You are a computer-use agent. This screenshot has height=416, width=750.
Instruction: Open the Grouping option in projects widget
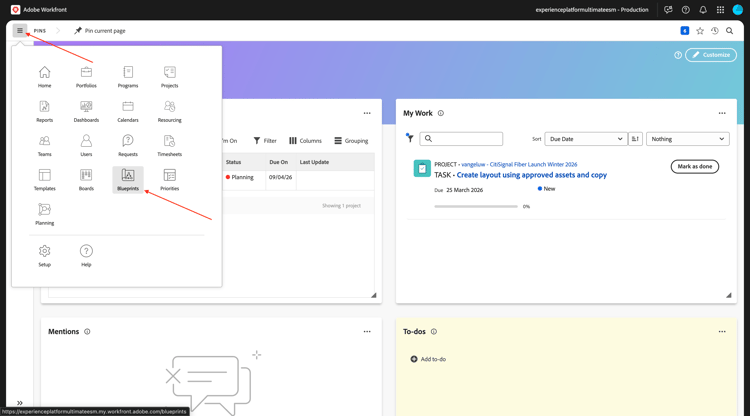(x=351, y=141)
